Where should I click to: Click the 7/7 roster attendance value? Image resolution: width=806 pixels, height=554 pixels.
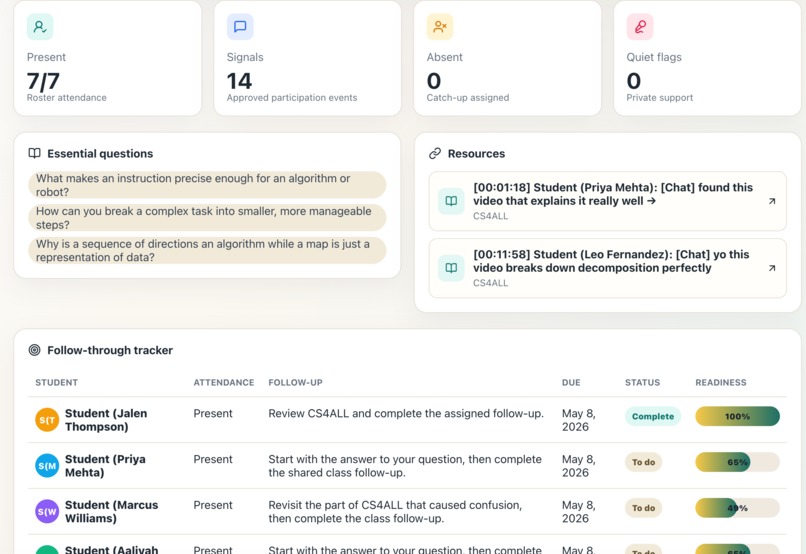tap(43, 81)
